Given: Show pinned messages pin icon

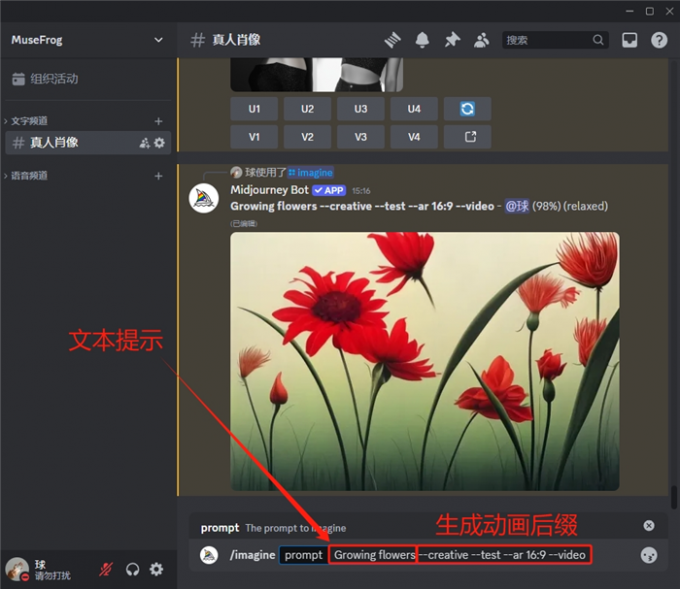Looking at the screenshot, I should coord(452,40).
